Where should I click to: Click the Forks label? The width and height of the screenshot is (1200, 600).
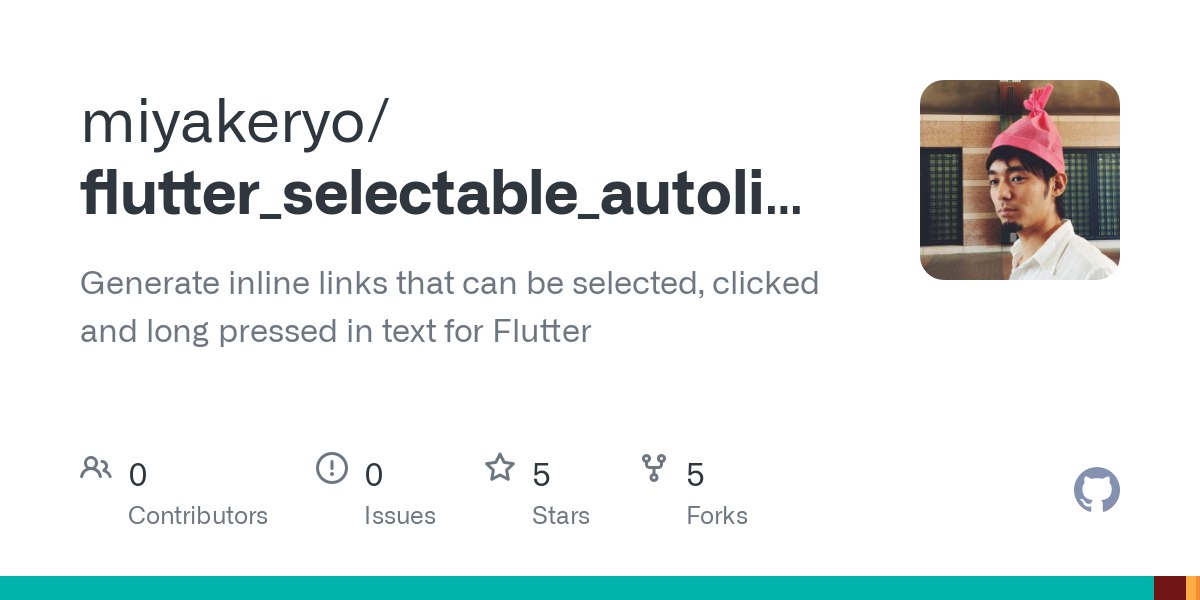(x=717, y=516)
